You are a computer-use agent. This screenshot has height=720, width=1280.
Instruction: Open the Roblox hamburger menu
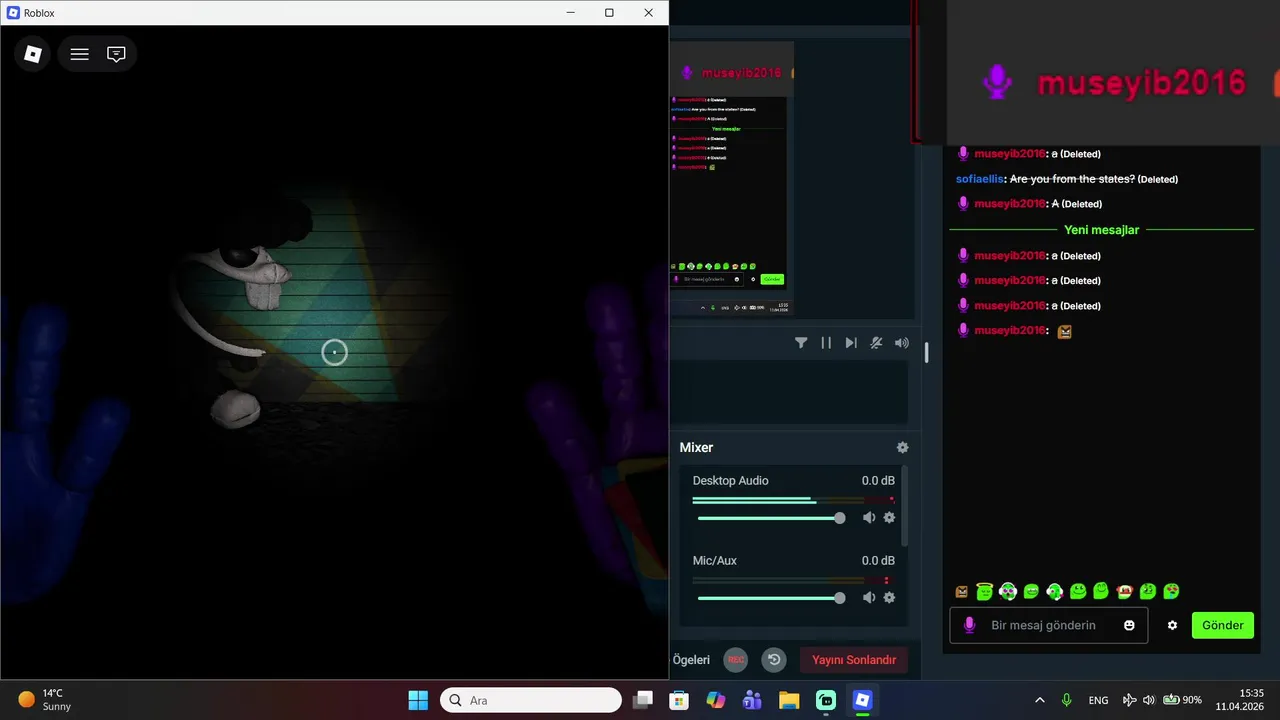tap(80, 54)
